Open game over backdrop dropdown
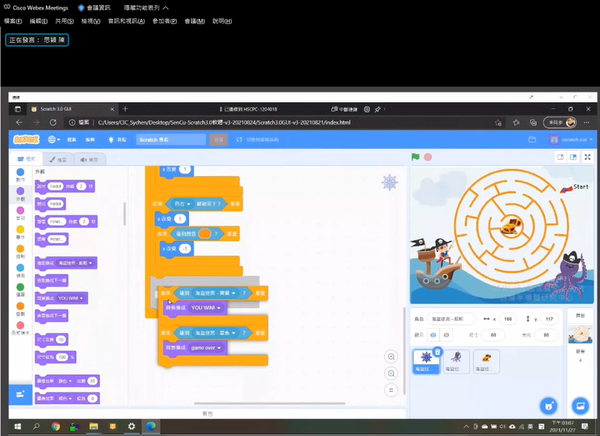This screenshot has height=436, width=600. [205, 348]
